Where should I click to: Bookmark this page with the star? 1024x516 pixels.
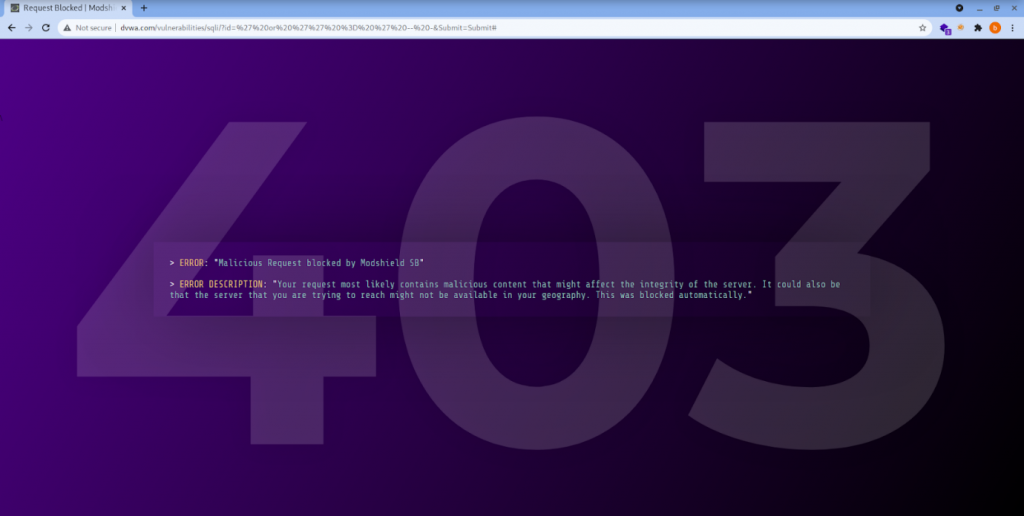pos(922,28)
